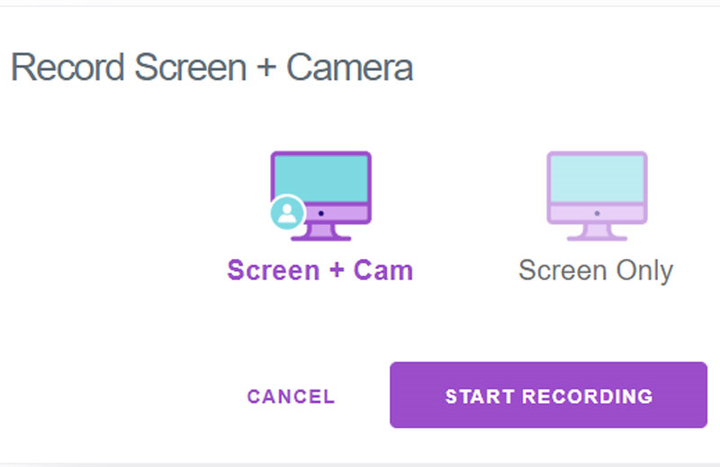Click the teal display of Screen + Cam monitor
This screenshot has height=467, width=720.
pyautogui.click(x=321, y=178)
